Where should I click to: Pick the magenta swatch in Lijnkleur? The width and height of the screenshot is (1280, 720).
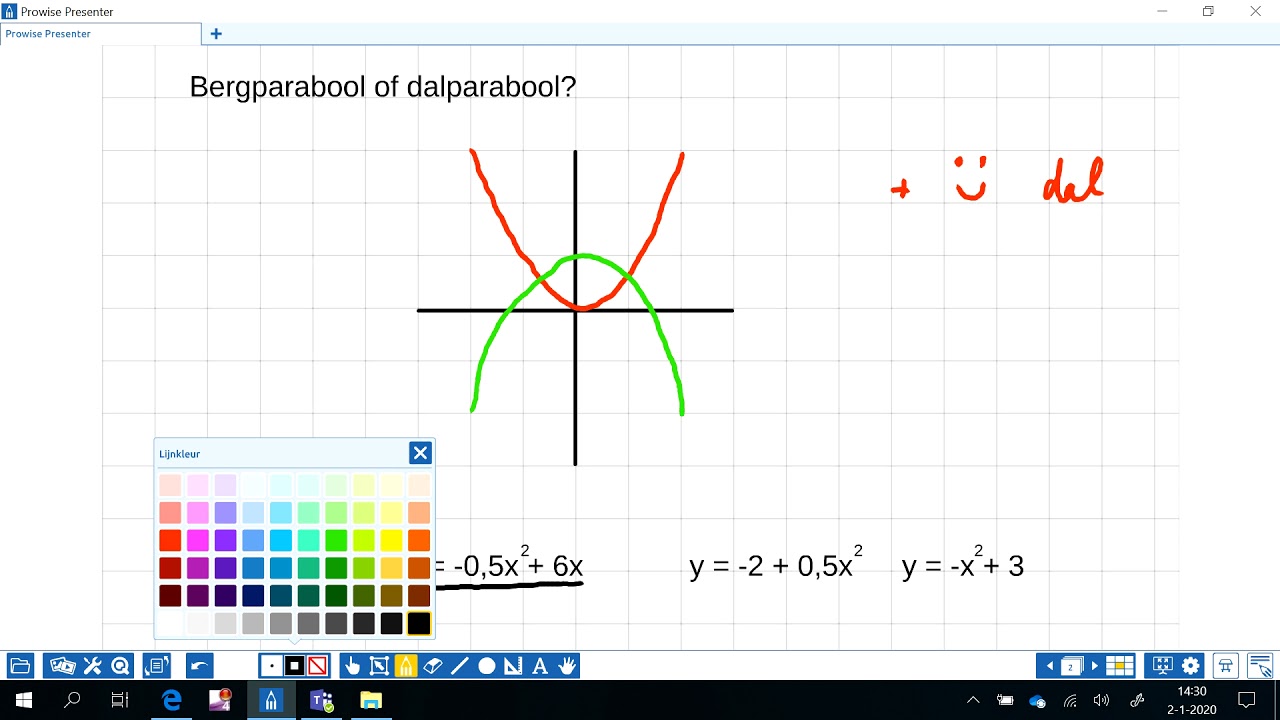(x=198, y=540)
